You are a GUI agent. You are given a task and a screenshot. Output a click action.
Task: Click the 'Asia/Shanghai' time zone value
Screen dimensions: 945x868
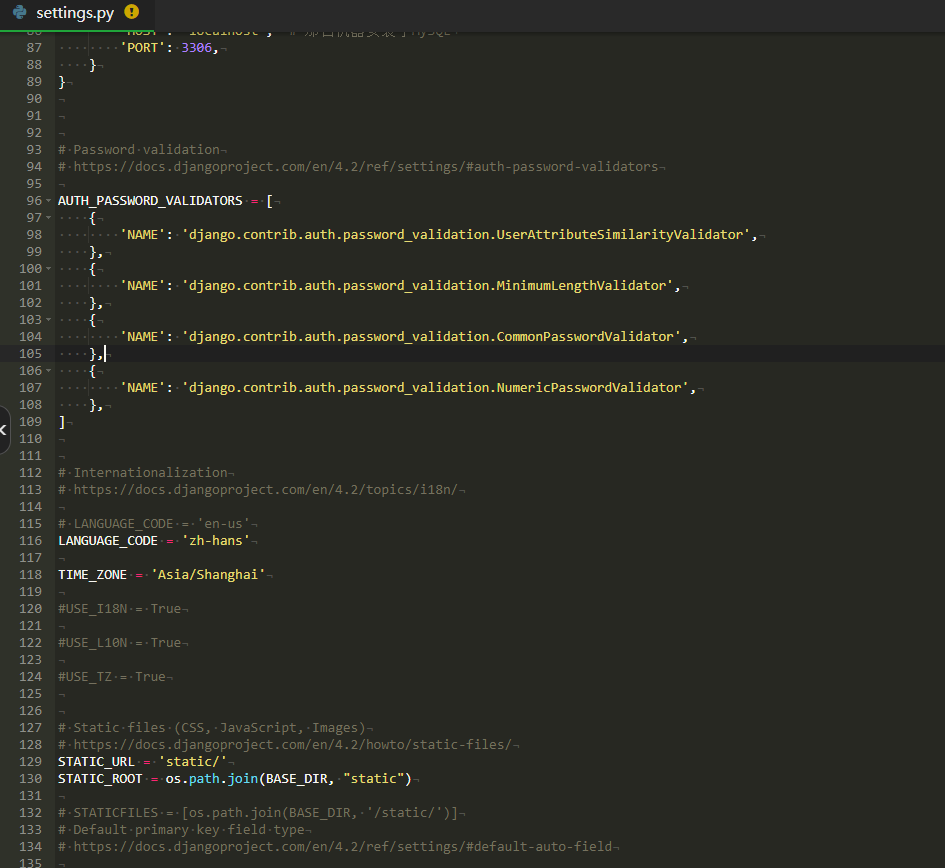208,575
